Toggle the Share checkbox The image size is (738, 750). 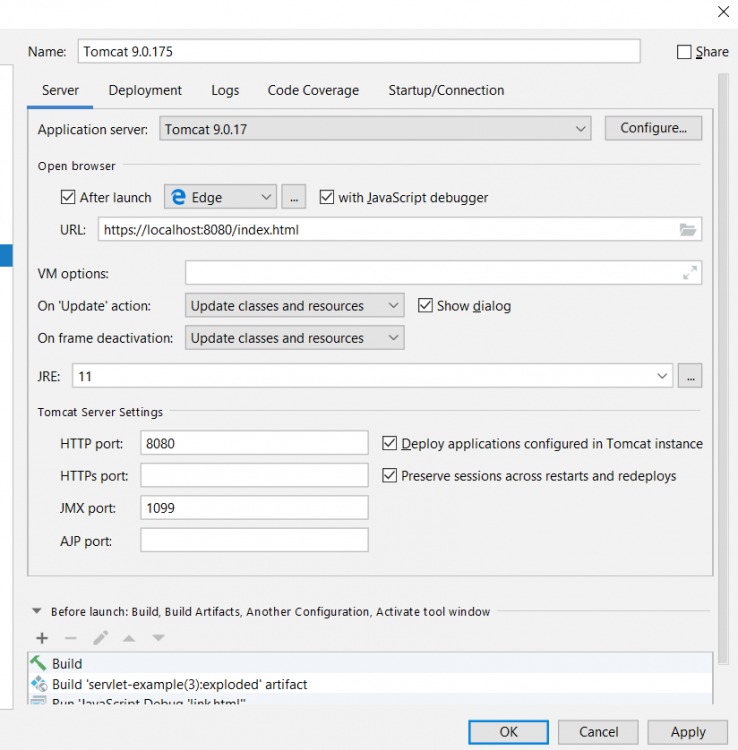click(x=684, y=52)
